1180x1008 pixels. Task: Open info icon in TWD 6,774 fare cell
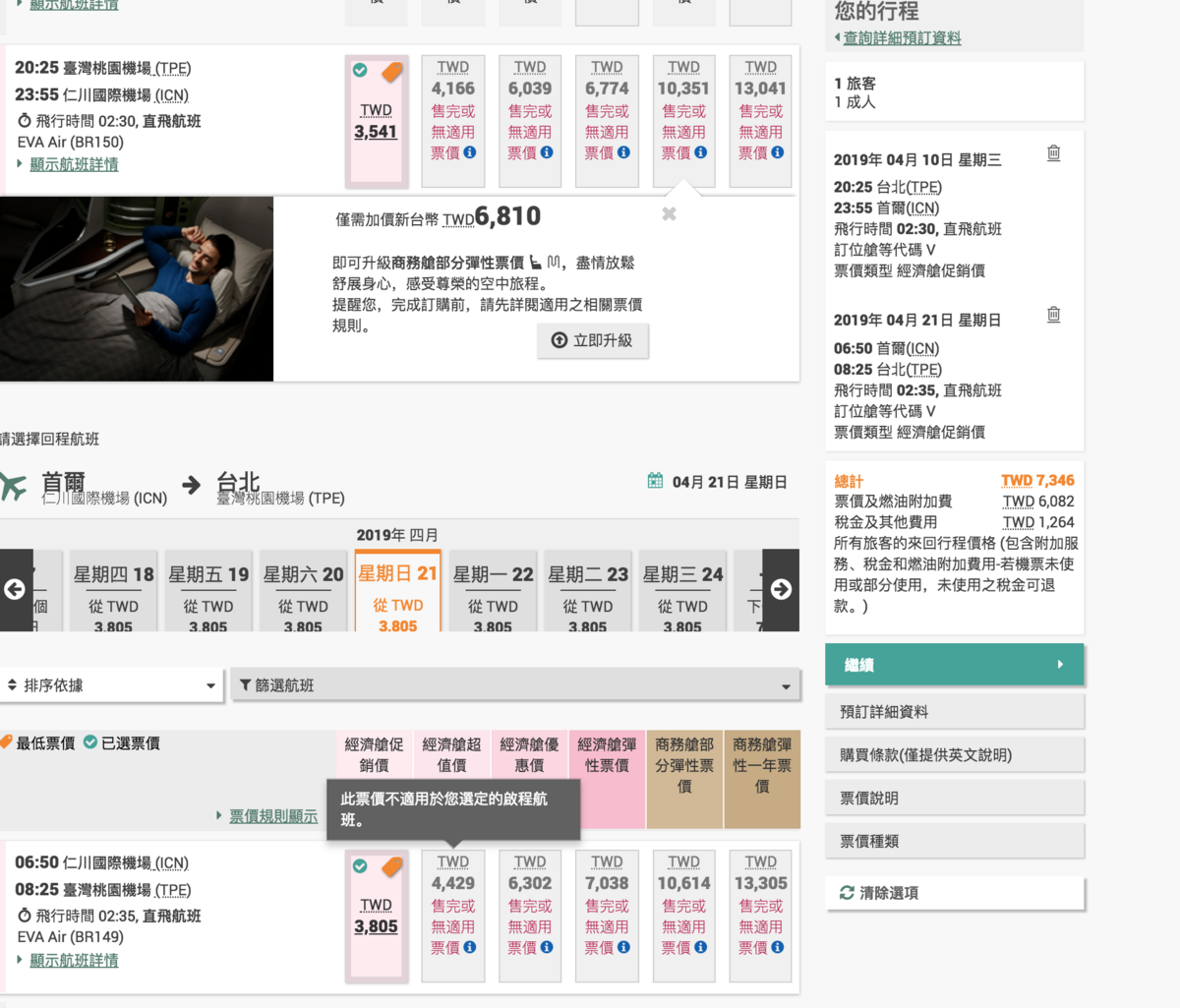coord(623,152)
